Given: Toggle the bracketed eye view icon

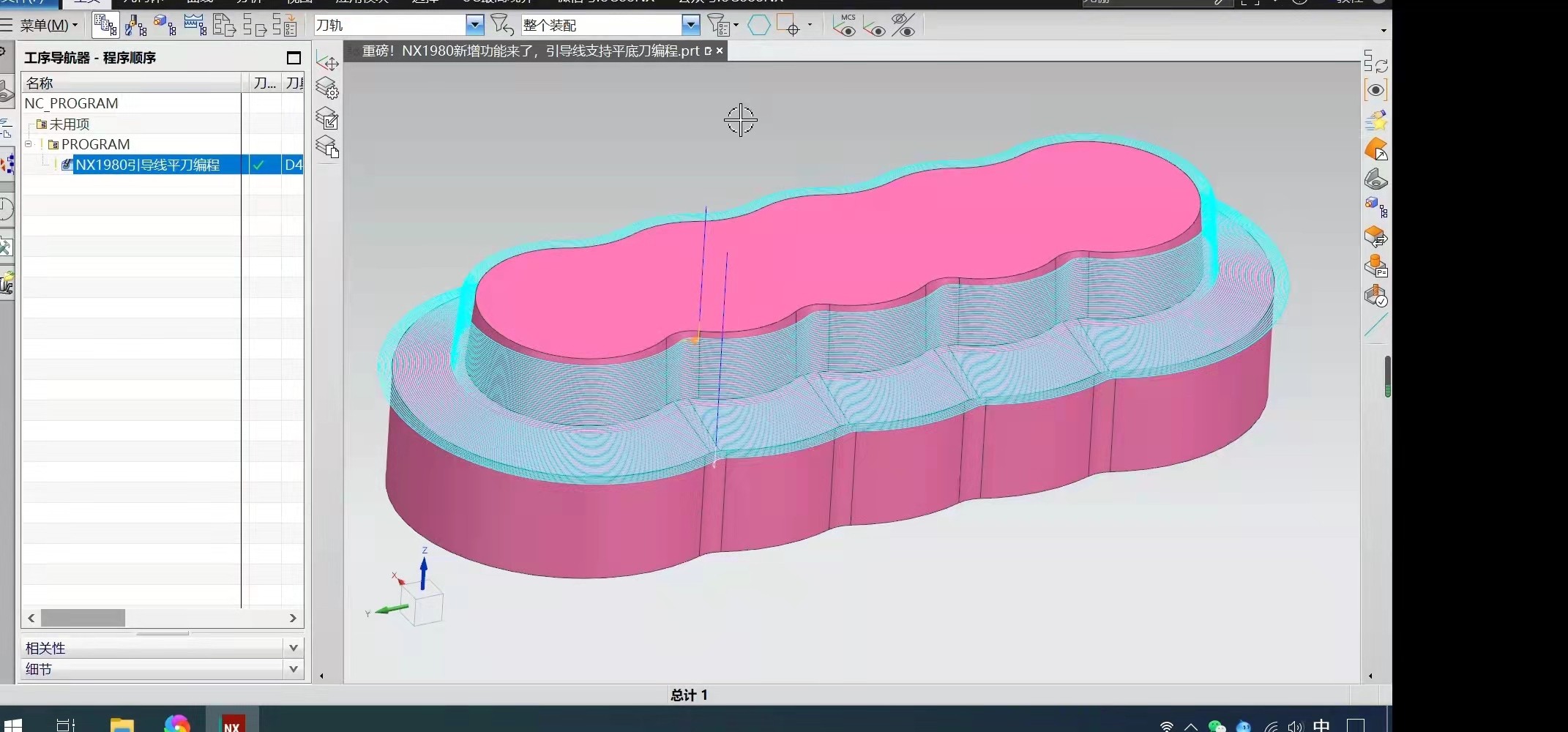Looking at the screenshot, I should point(1376,90).
